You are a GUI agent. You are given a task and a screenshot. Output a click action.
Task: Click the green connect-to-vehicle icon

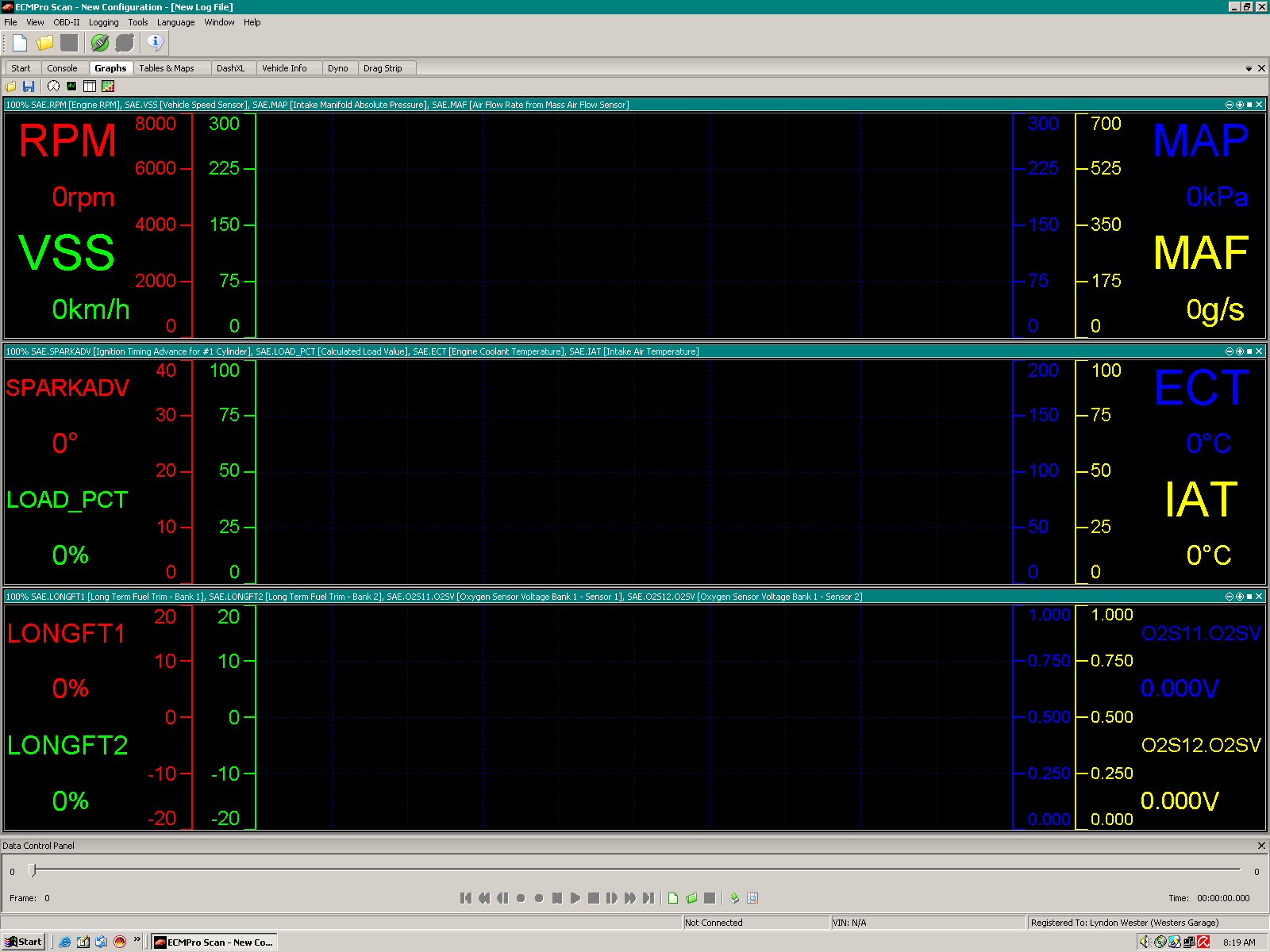(100, 43)
